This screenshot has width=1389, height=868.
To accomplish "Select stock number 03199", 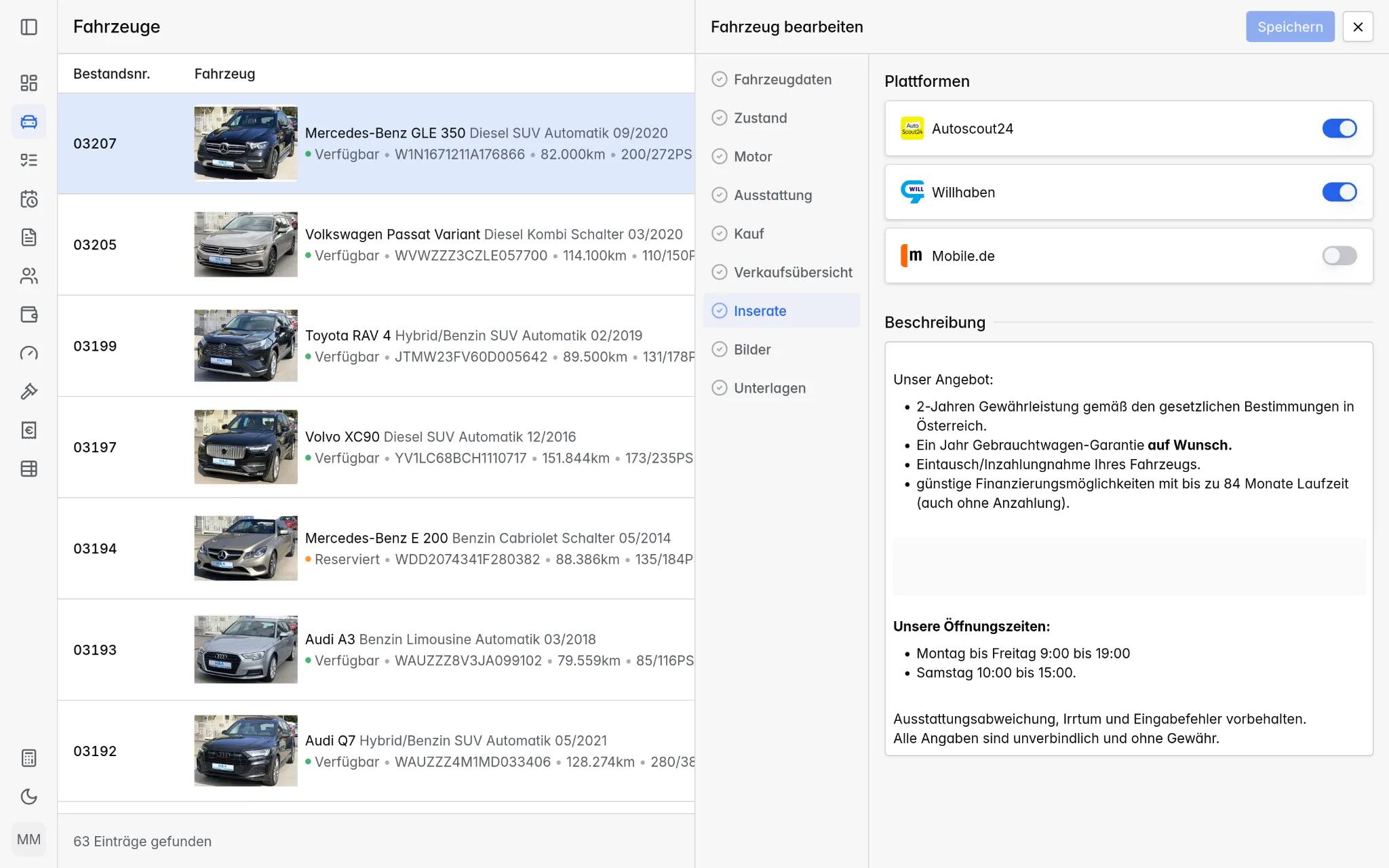I will point(95,346).
